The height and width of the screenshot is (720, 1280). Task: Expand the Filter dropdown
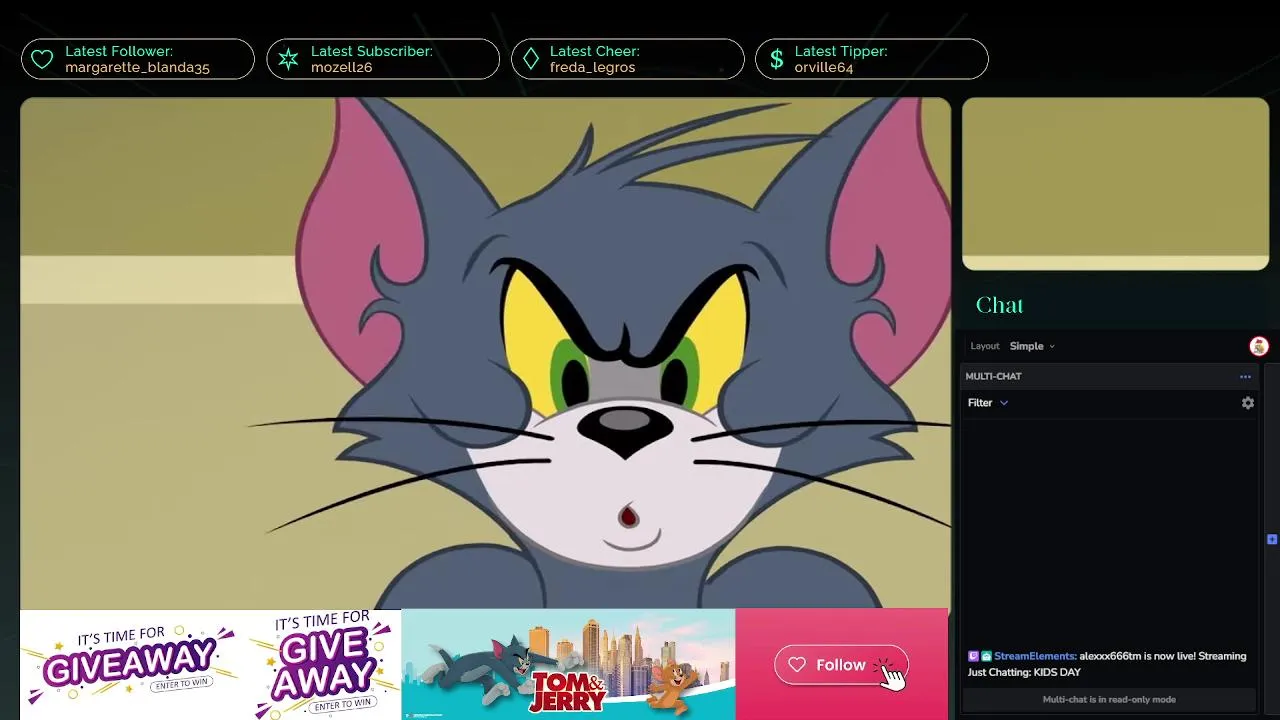pyautogui.click(x=988, y=403)
